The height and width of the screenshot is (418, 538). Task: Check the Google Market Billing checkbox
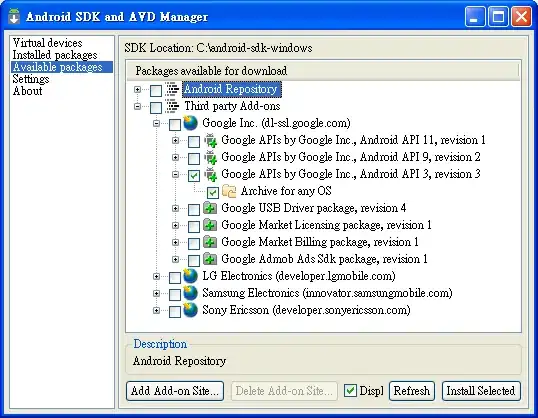tap(194, 243)
